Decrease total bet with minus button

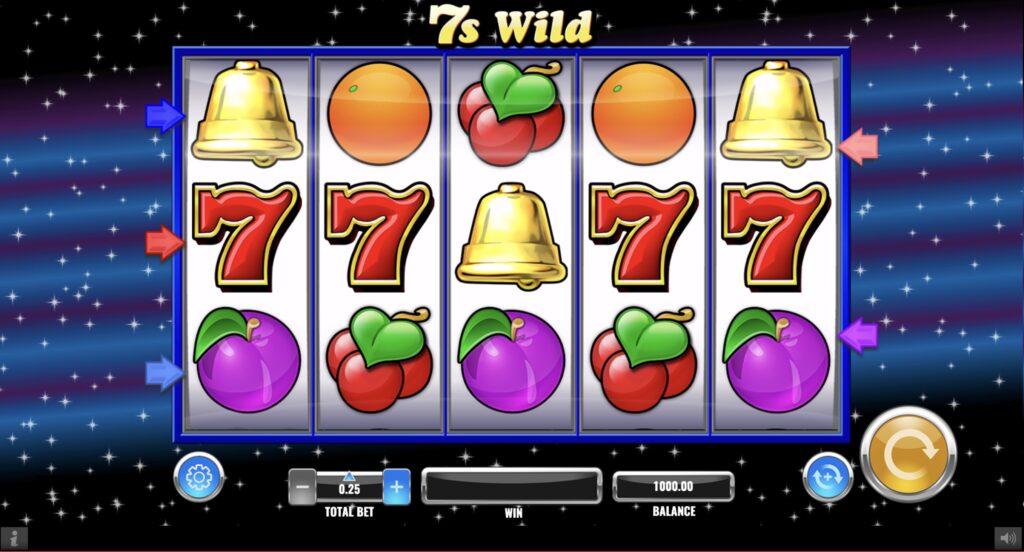click(302, 487)
